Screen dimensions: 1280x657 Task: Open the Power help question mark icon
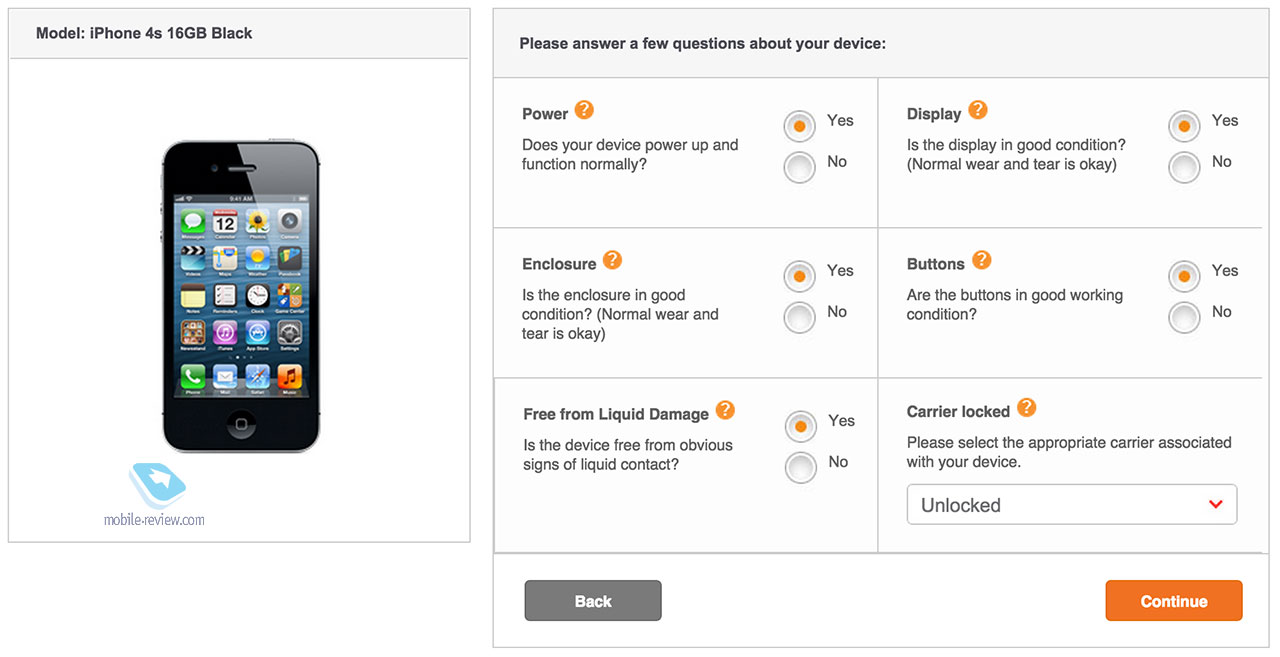coord(584,110)
